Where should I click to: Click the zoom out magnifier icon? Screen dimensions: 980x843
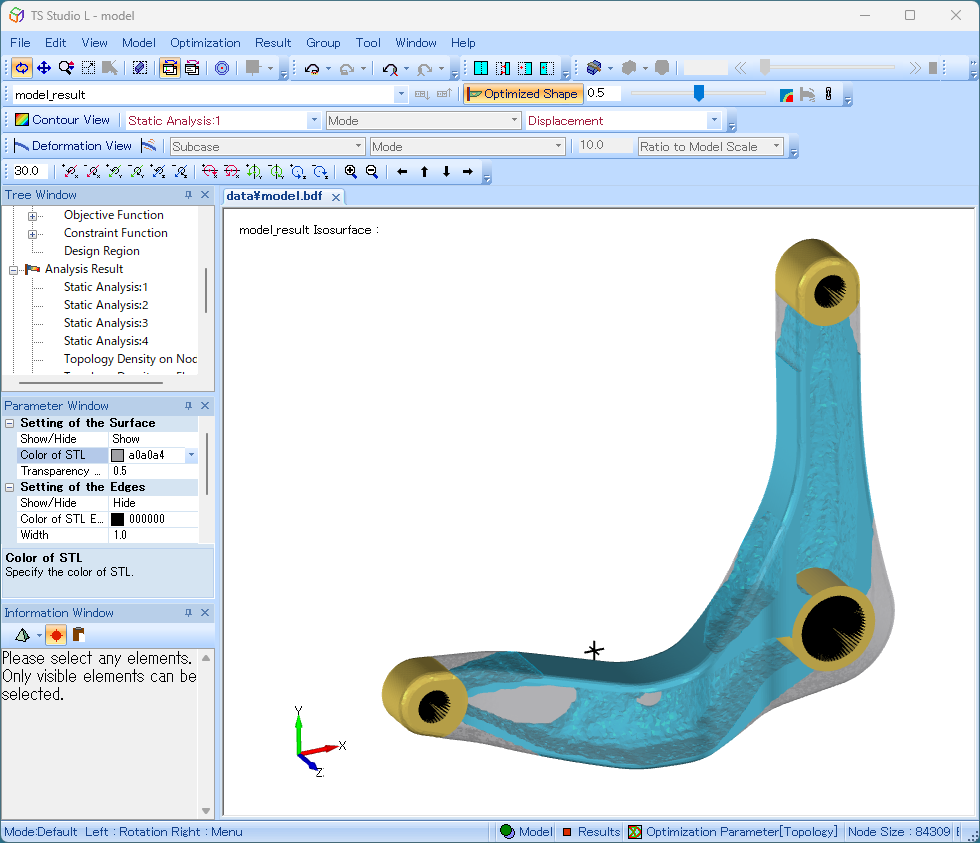point(372,171)
